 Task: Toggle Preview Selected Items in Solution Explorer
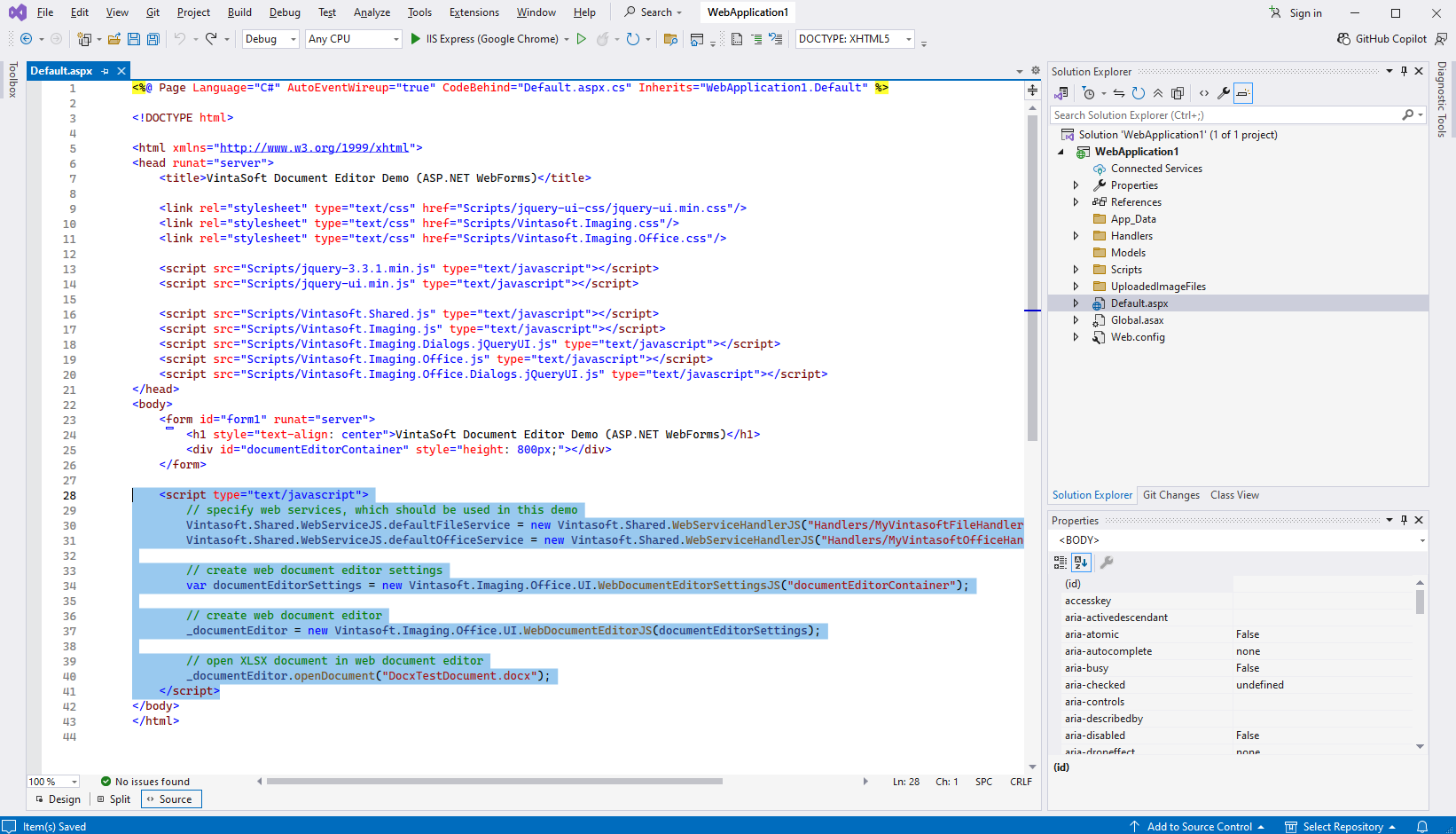tap(1243, 93)
